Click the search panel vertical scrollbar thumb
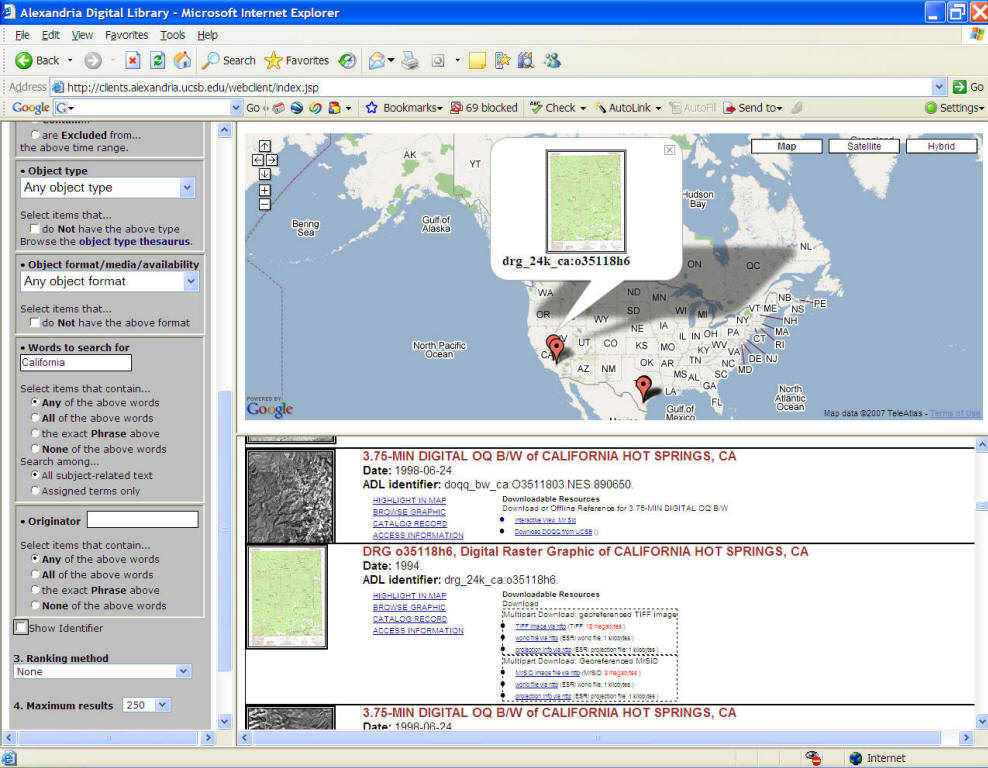Viewport: 988px width, 768px height. [224, 531]
